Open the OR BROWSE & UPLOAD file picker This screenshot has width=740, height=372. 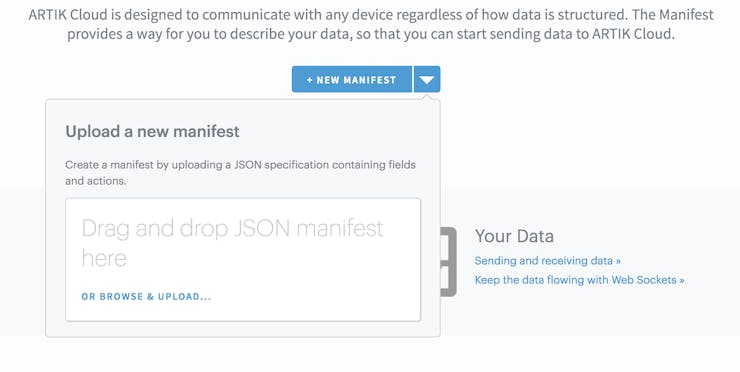tap(146, 296)
